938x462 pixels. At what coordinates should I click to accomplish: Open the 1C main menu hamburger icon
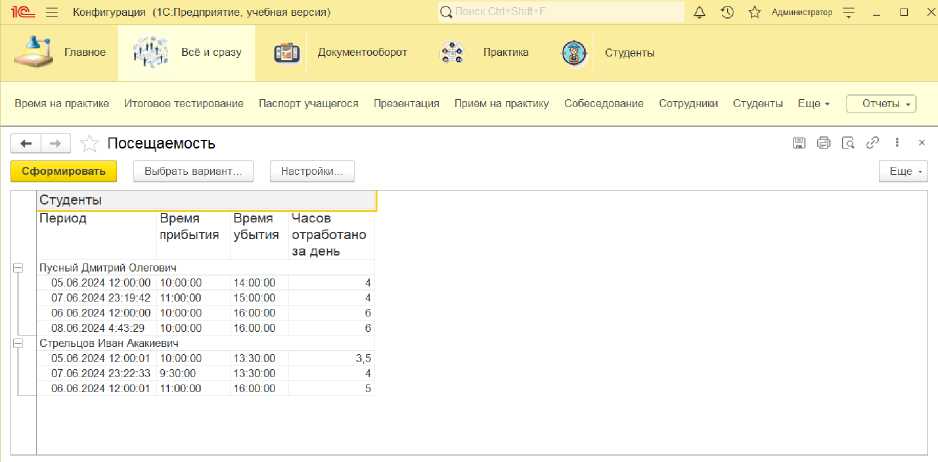(x=52, y=12)
